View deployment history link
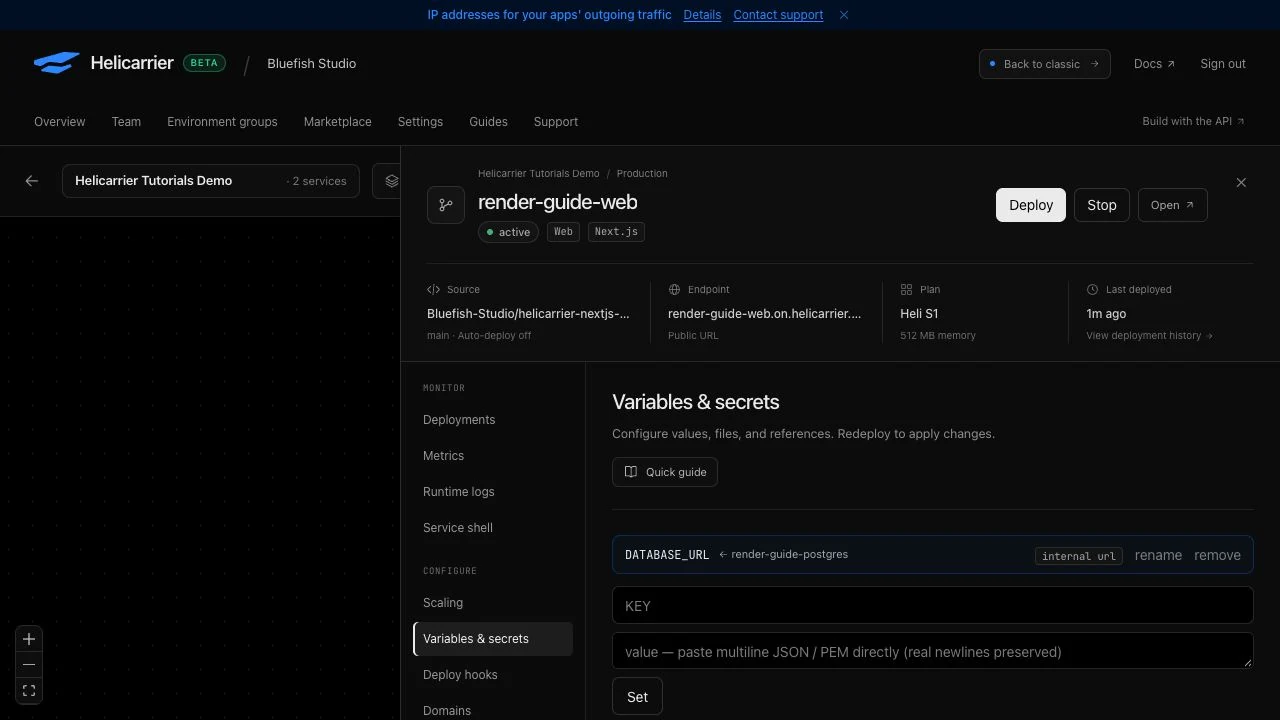This screenshot has width=1280, height=720. 1149,336
